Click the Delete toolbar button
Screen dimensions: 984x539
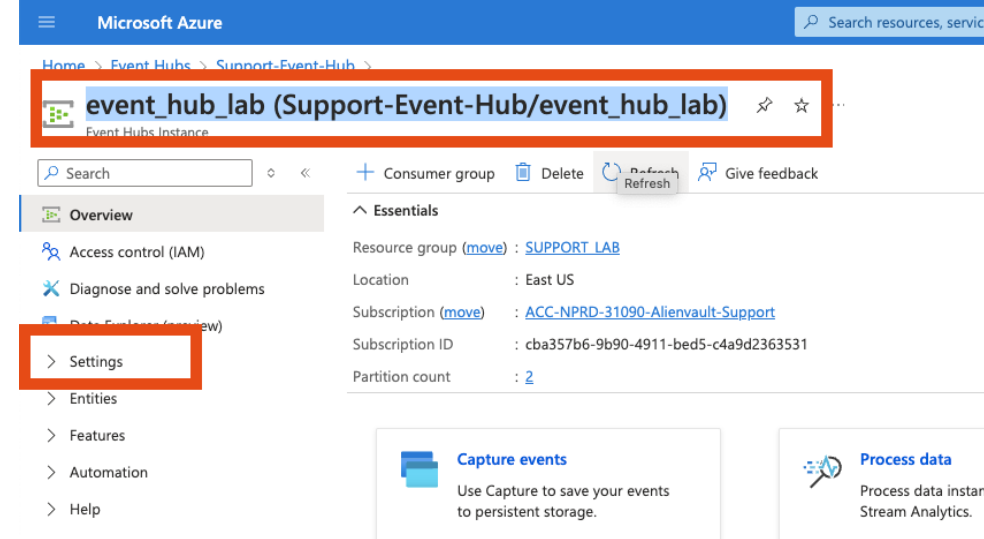point(550,173)
